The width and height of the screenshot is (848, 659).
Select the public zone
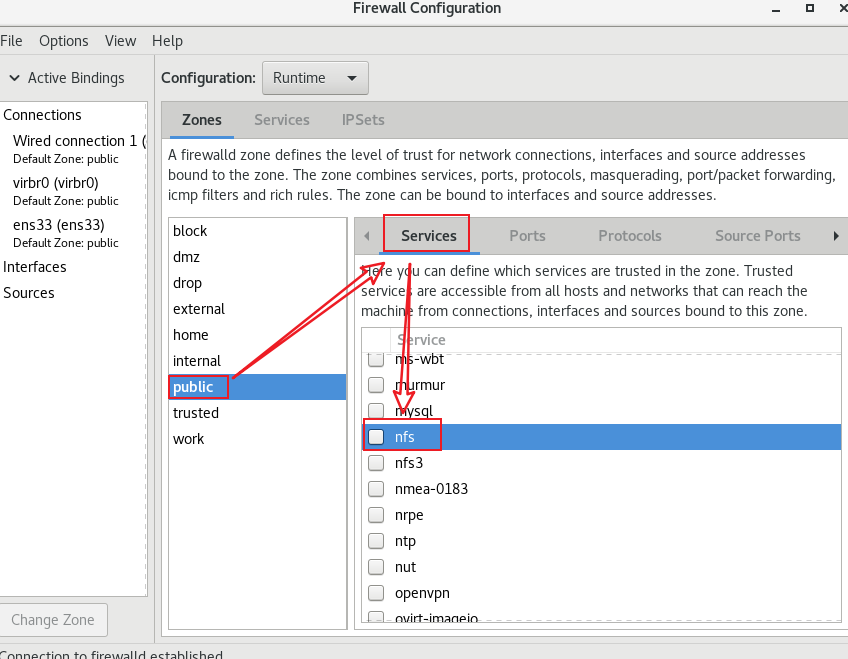pos(257,387)
